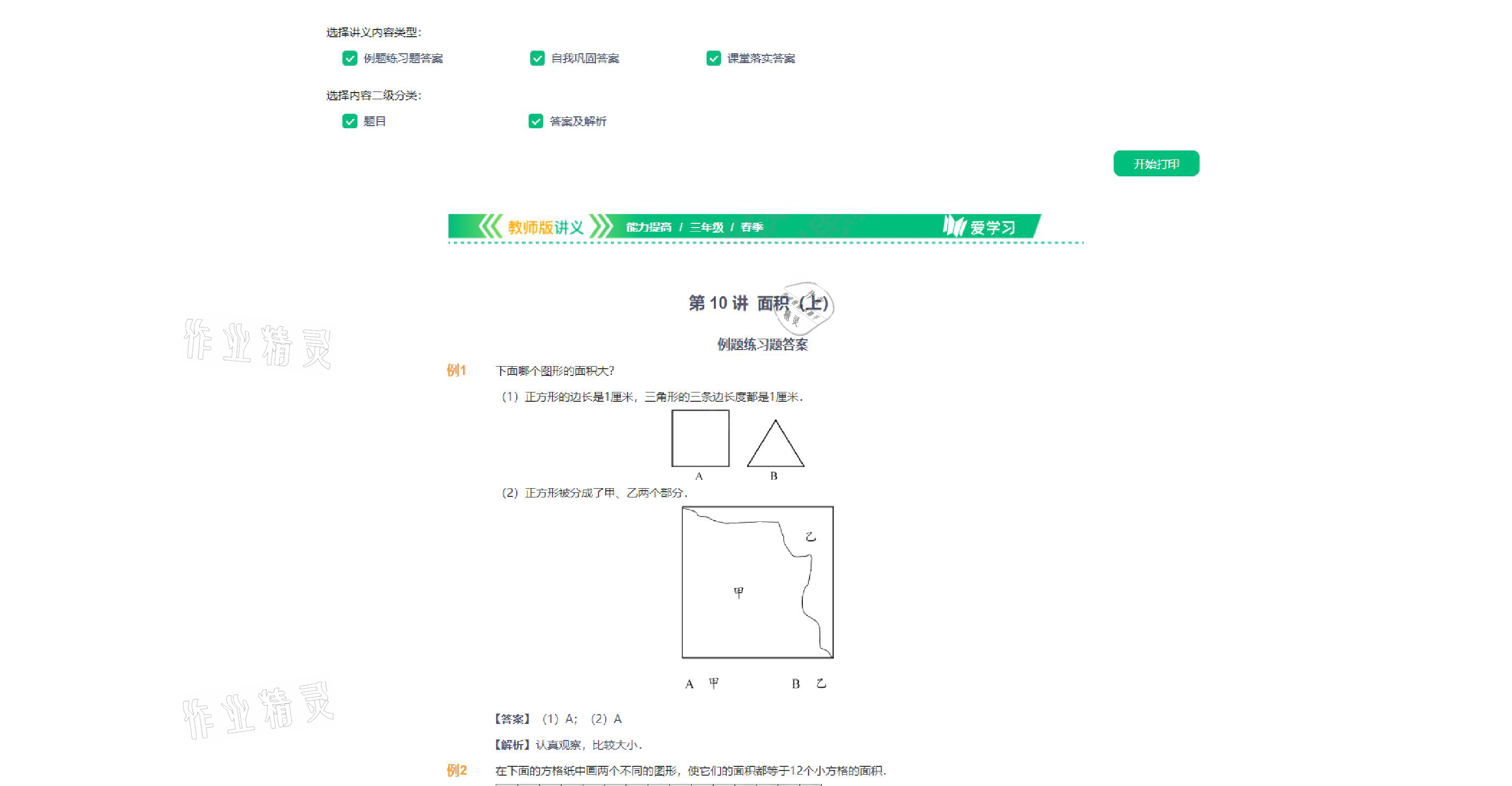This screenshot has width=1512, height=786.
Task: Toggle the 课堂落实答案 checkbox
Action: tap(713, 58)
